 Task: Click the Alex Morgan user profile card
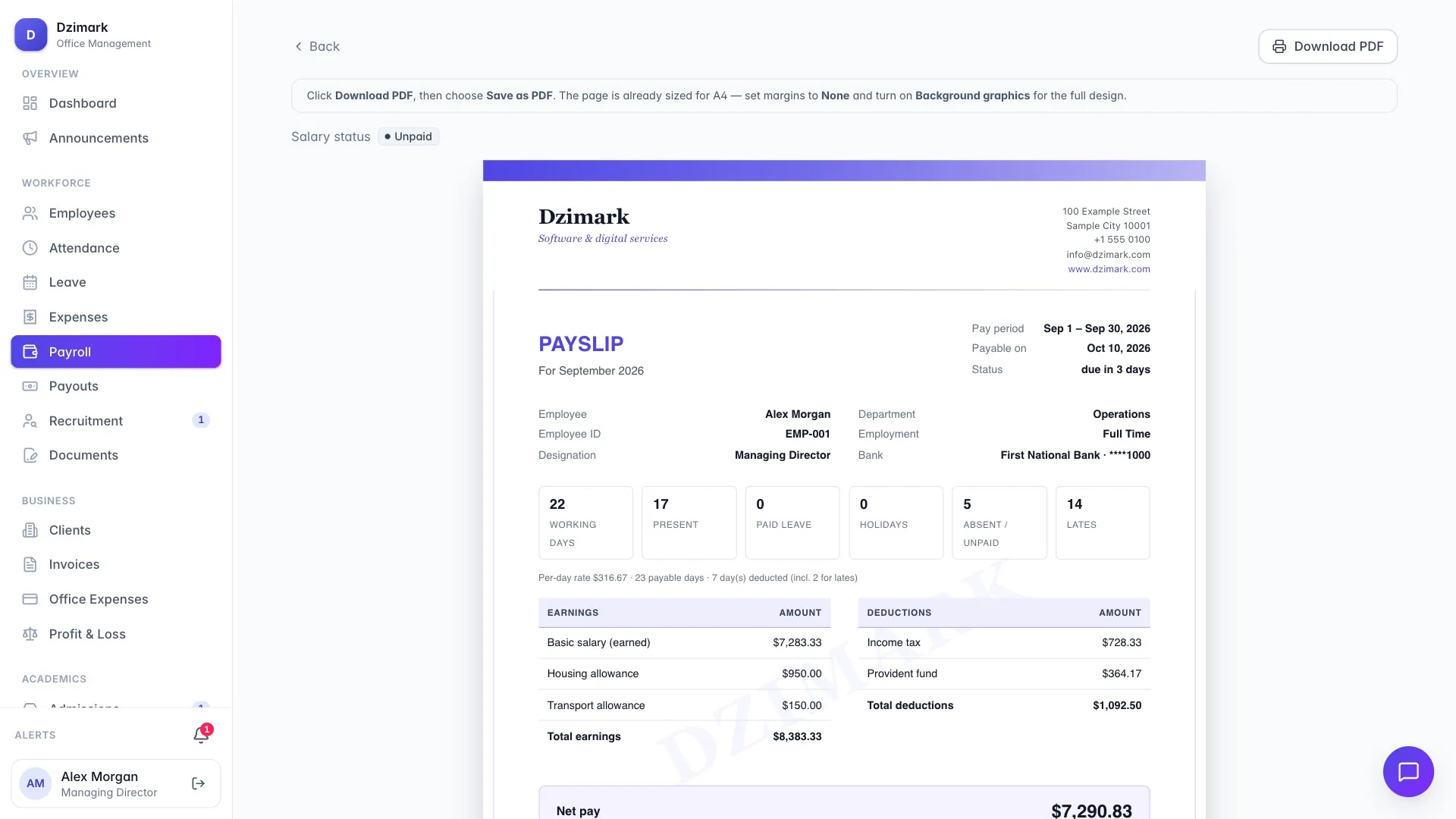pyautogui.click(x=116, y=783)
